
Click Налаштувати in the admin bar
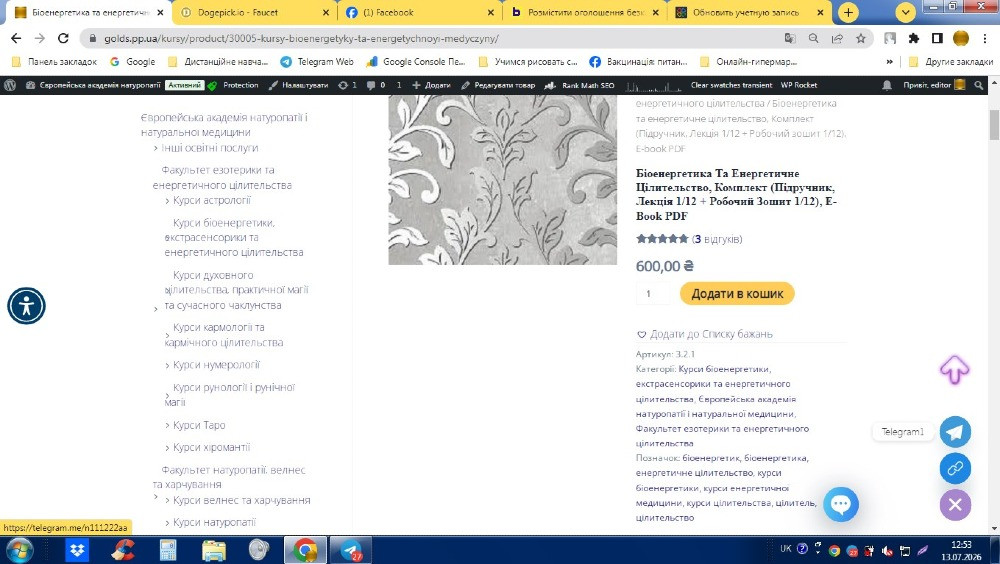[298, 85]
